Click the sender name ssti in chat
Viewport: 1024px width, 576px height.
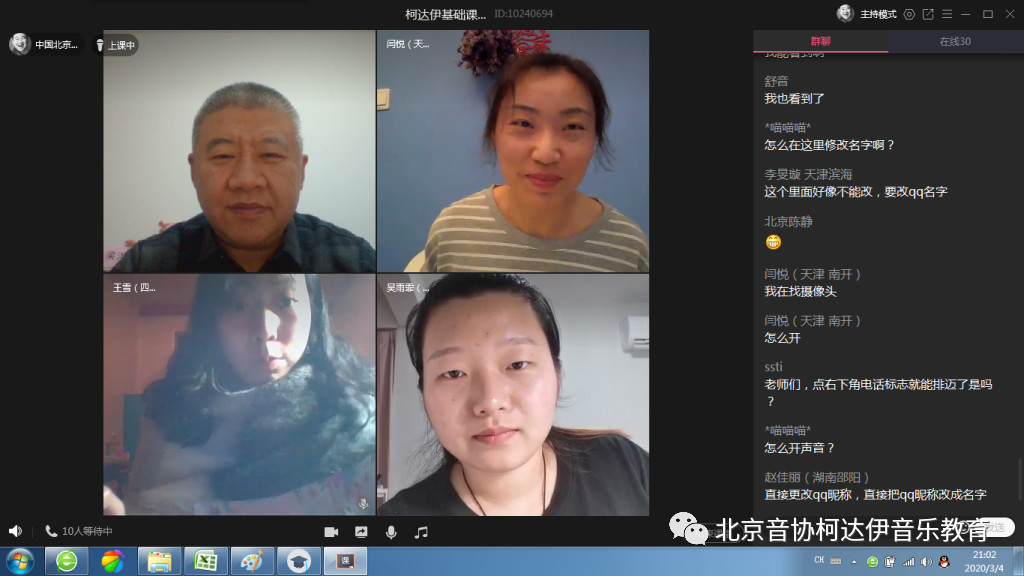click(773, 367)
